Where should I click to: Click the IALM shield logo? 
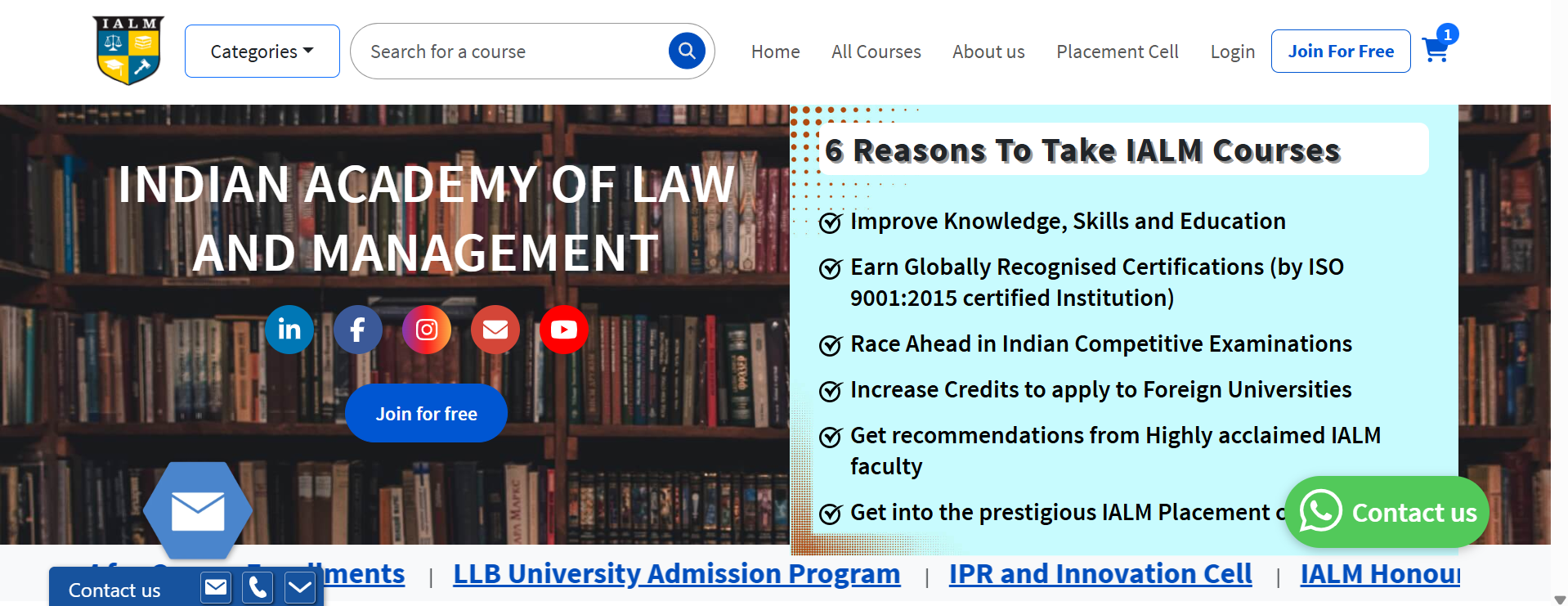point(128,51)
